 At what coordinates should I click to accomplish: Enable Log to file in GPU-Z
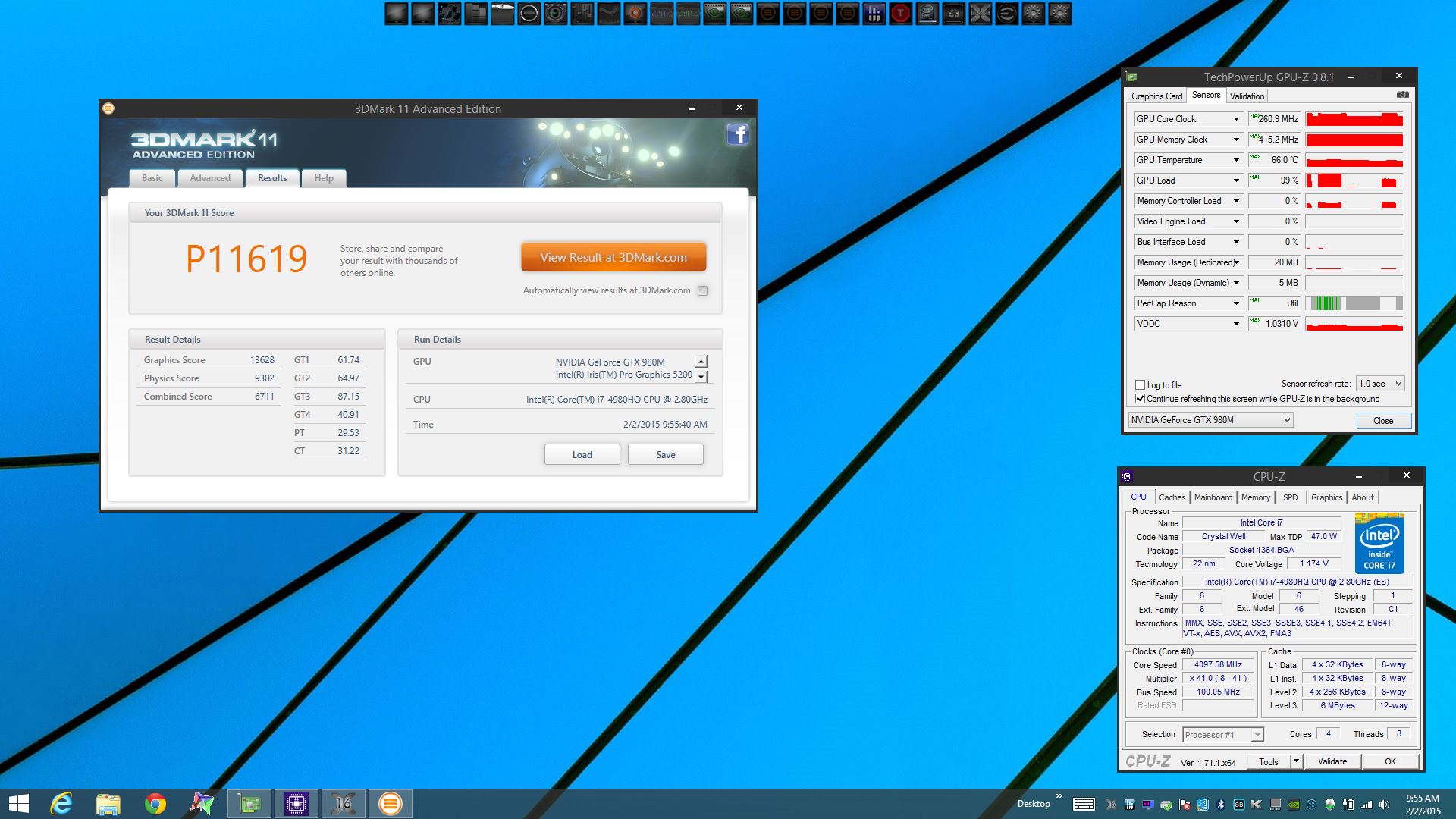pyautogui.click(x=1140, y=384)
